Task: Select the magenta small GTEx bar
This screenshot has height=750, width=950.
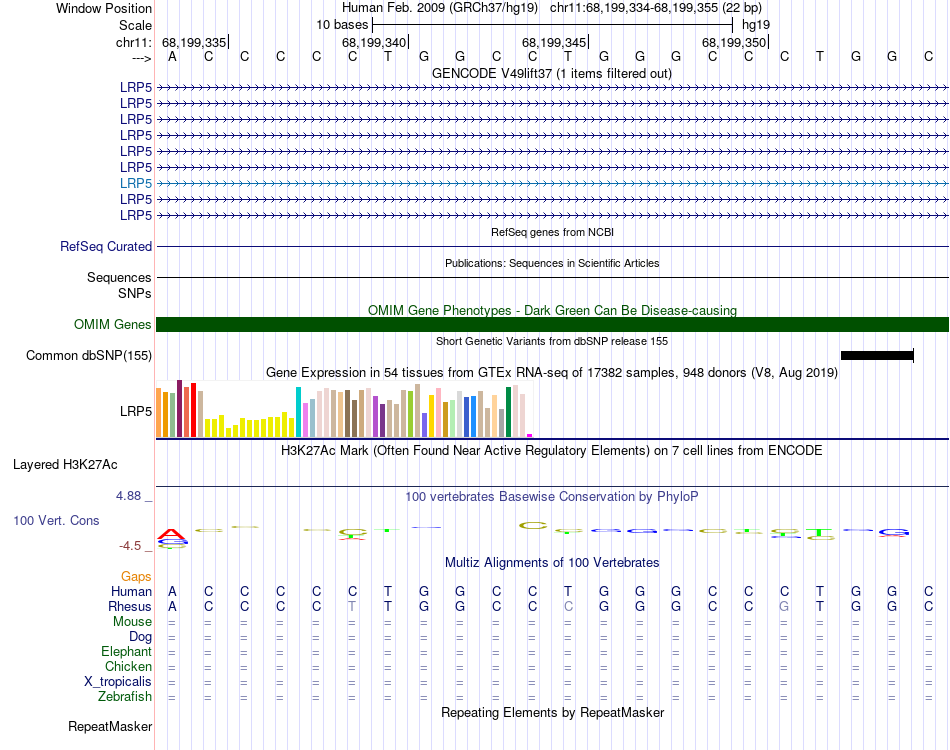Action: pyautogui.click(x=530, y=435)
